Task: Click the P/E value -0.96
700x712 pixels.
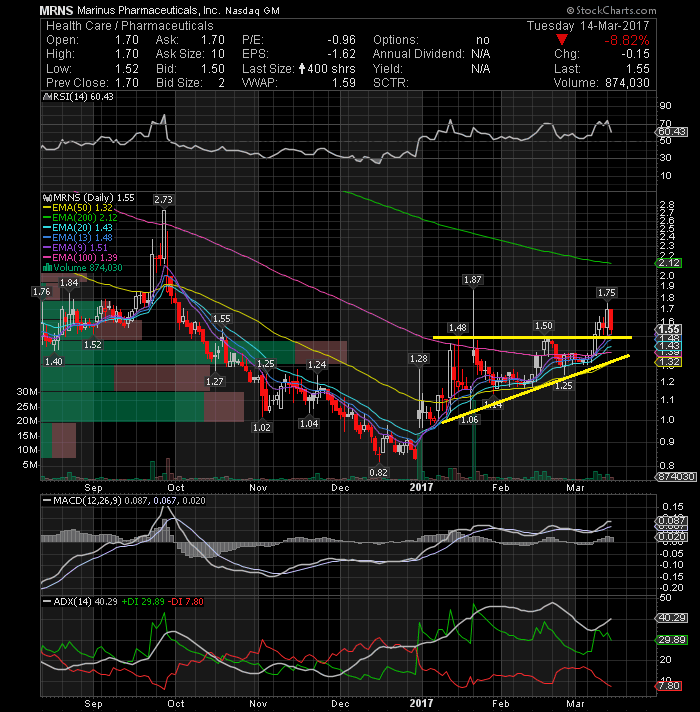Action: [x=341, y=40]
